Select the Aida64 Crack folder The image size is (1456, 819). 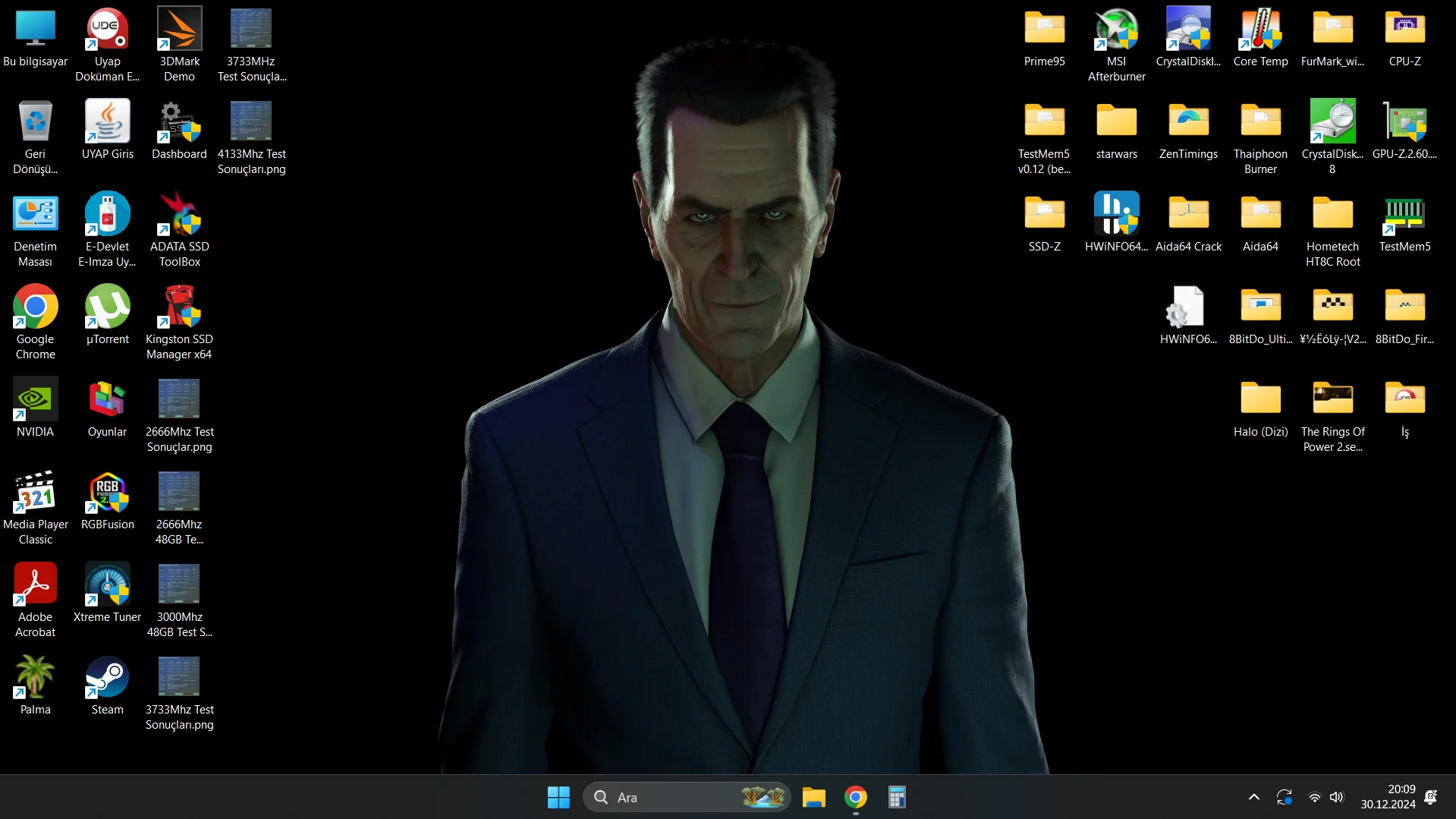tap(1188, 223)
